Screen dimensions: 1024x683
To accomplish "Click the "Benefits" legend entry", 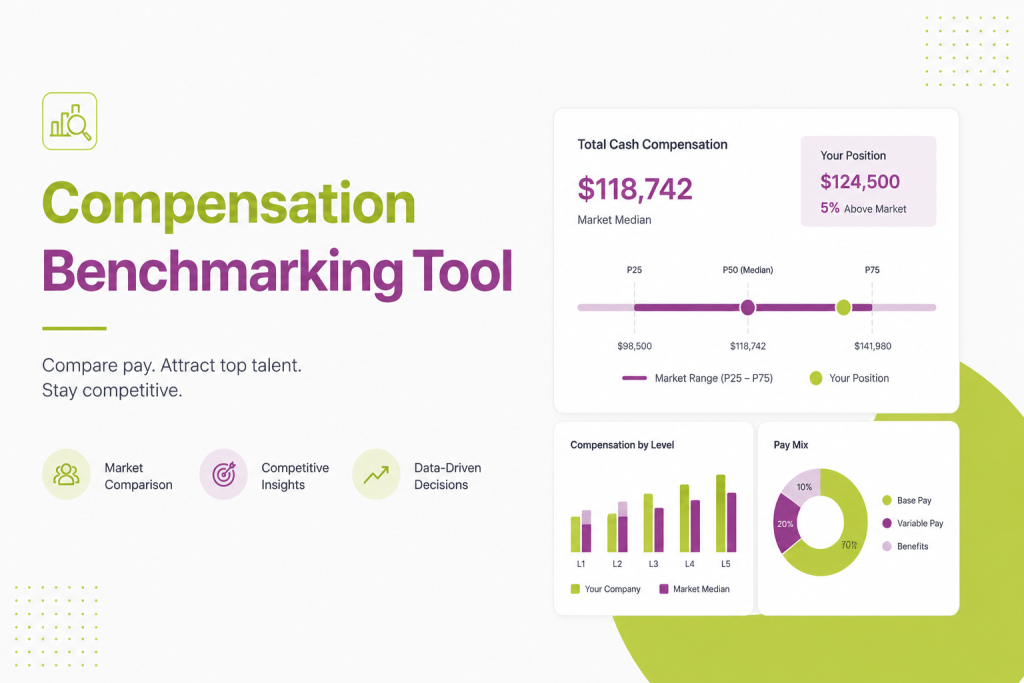I will coord(905,546).
